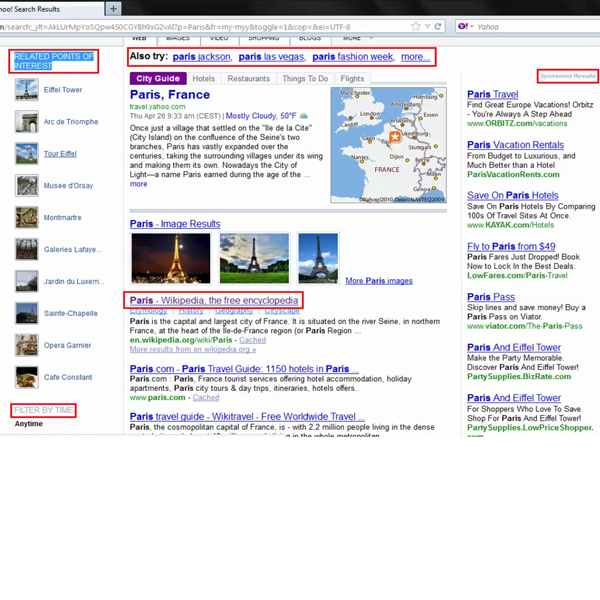Open the Cafe Constant thumbnail

[27, 377]
